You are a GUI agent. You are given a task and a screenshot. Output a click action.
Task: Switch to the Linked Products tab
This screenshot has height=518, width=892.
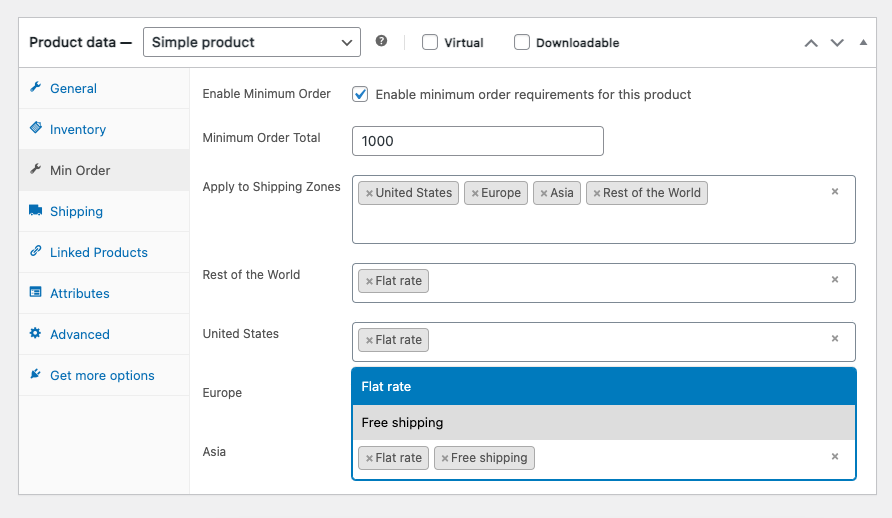coord(98,252)
